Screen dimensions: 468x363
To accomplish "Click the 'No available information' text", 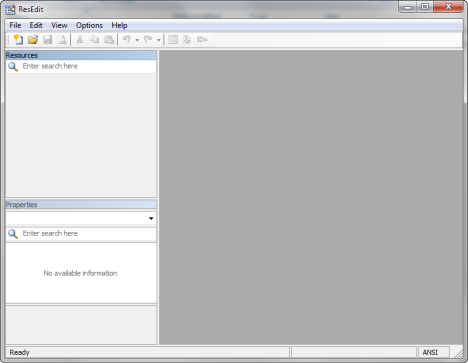I will pos(80,273).
